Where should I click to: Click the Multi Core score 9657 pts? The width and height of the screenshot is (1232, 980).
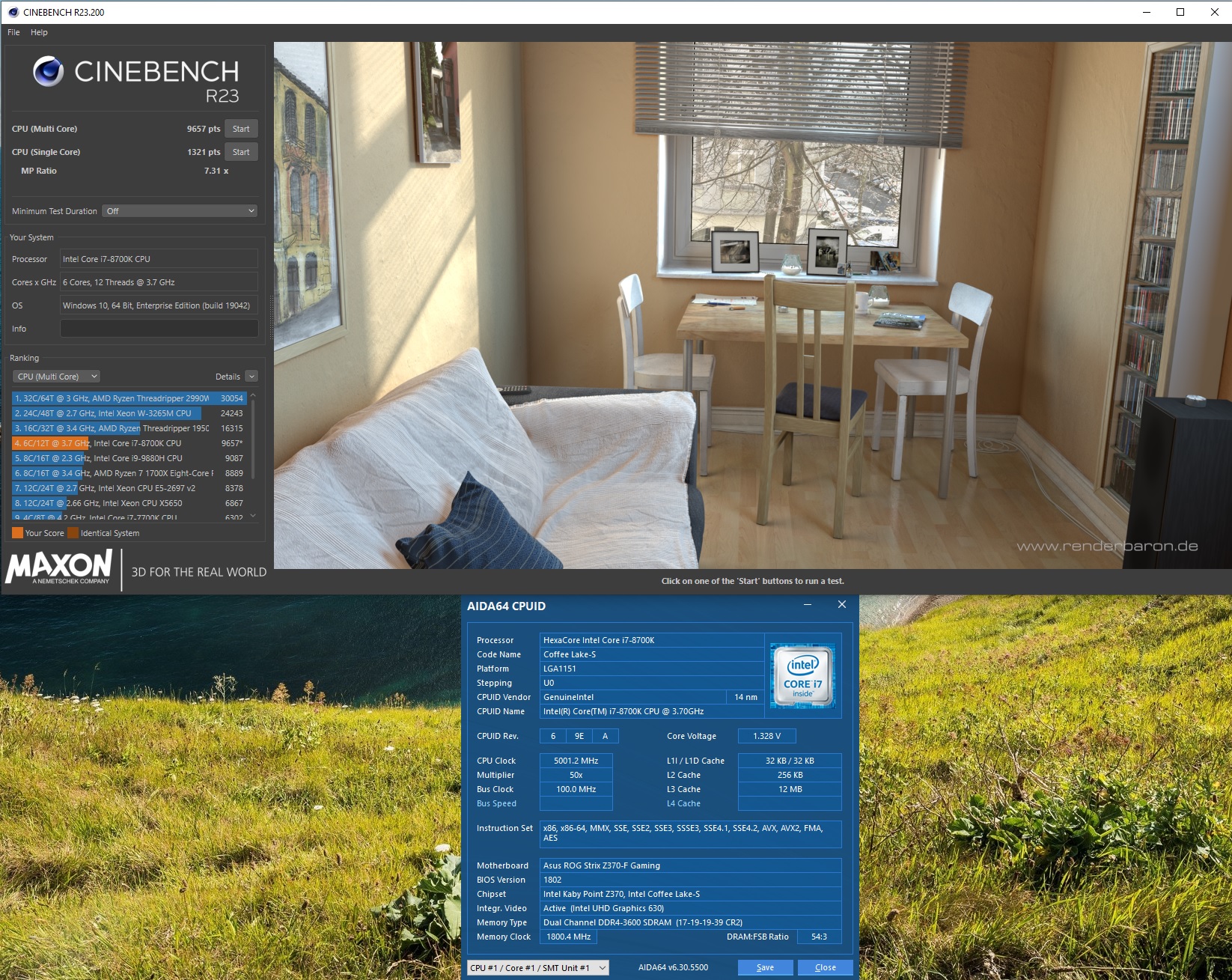point(204,129)
